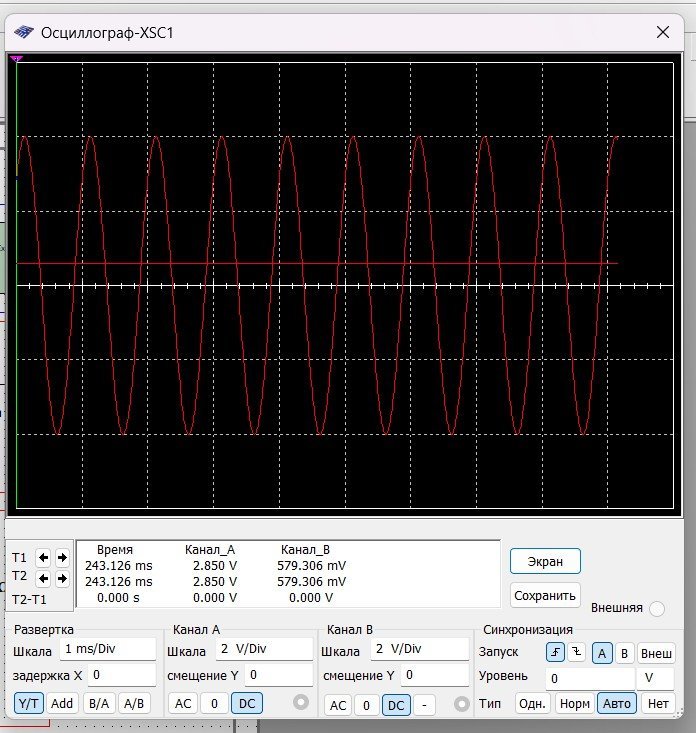
Task: Set Channel A coupling to AC
Action: click(183, 703)
